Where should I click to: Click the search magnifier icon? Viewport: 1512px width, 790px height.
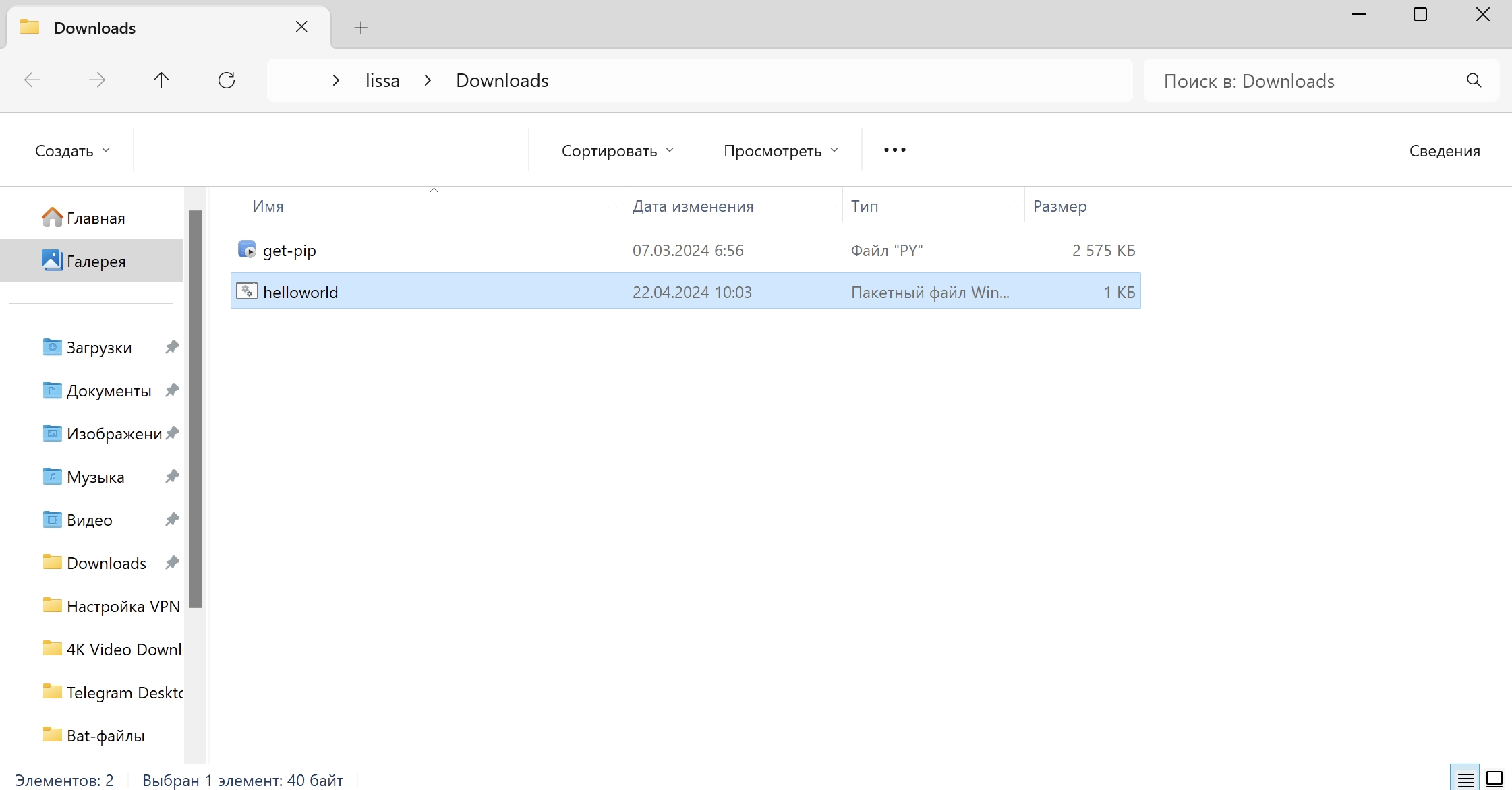1474,81
